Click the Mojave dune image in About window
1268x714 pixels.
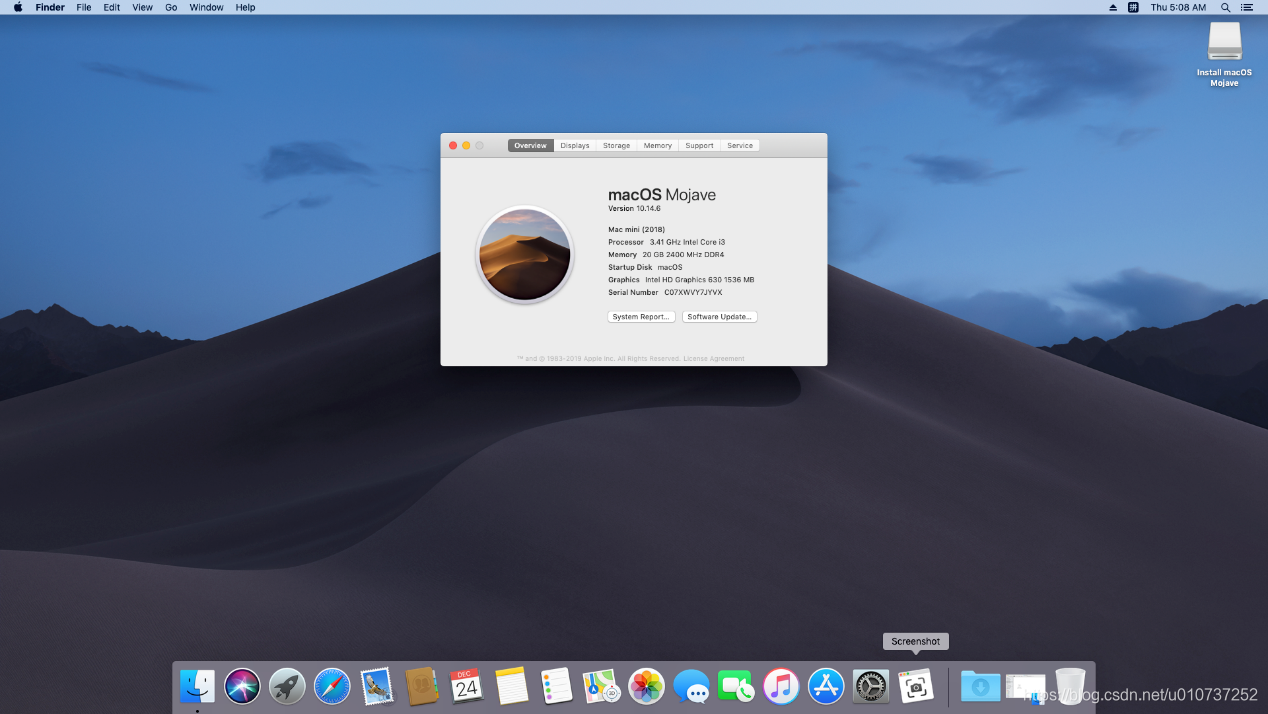pos(525,254)
